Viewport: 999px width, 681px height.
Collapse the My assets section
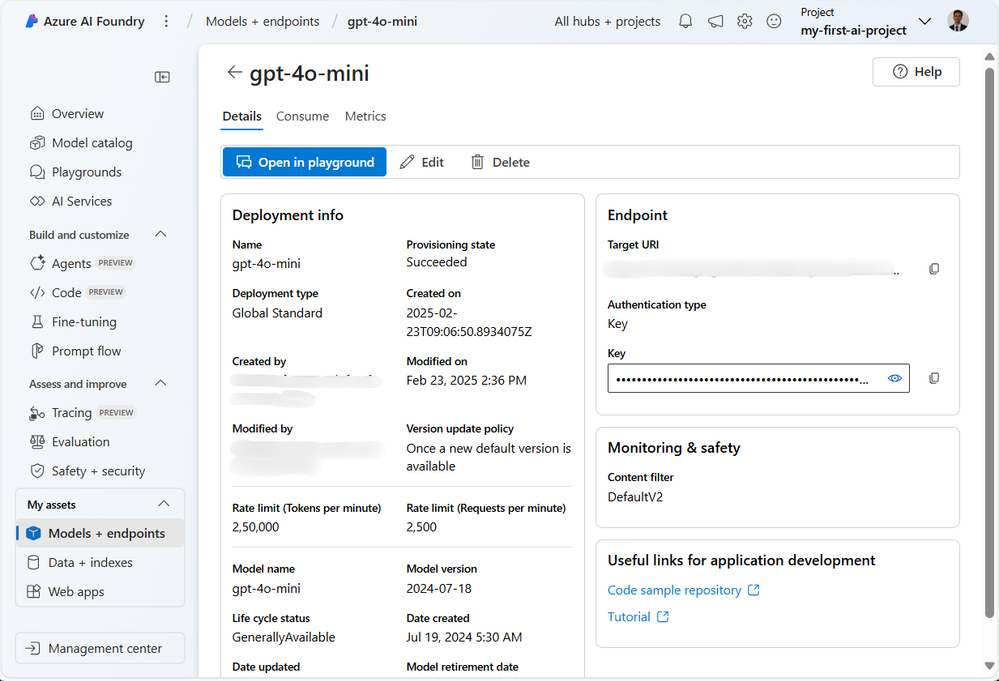pos(164,504)
